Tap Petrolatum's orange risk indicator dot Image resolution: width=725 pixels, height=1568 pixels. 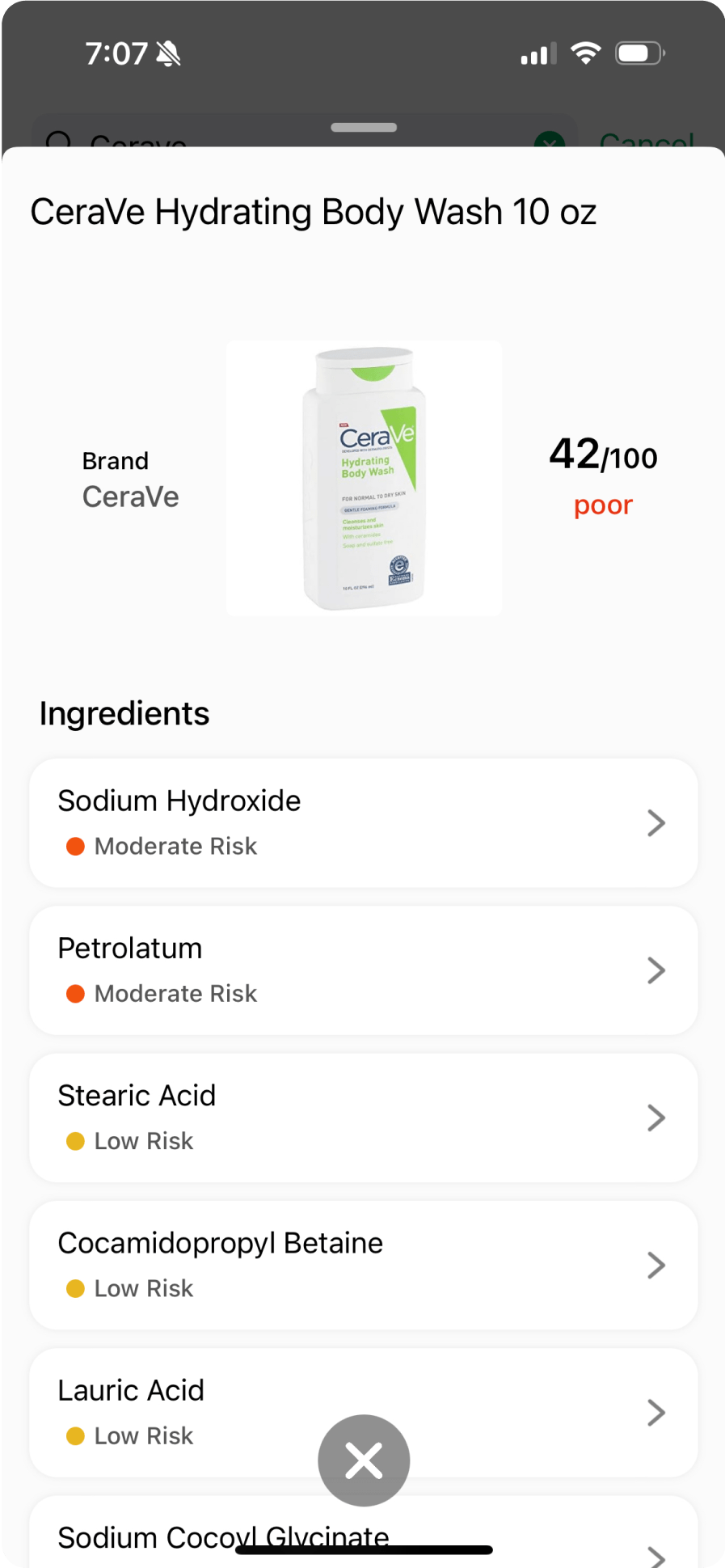click(75, 994)
